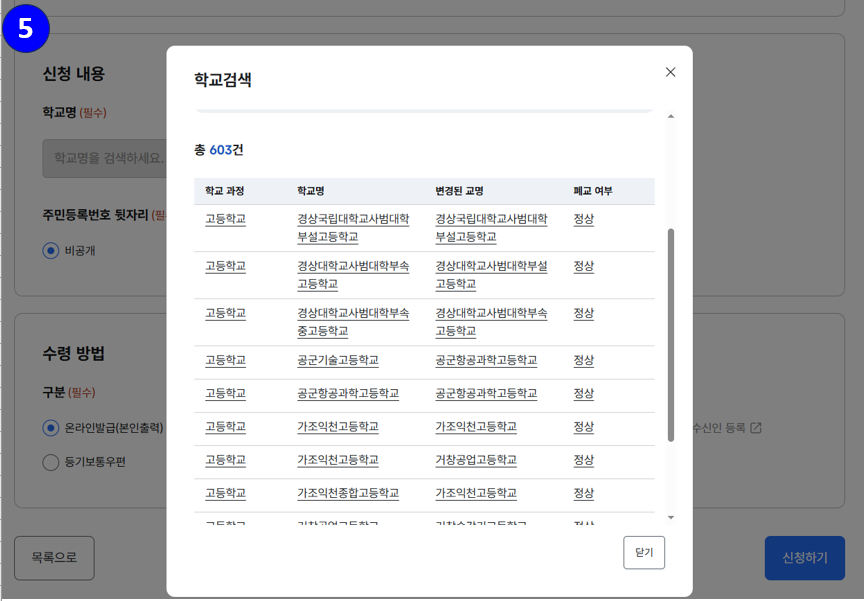Screen dimensions: 864x601
Task: Open the external link icon beside 수신인 등록
Action: [x=756, y=427]
